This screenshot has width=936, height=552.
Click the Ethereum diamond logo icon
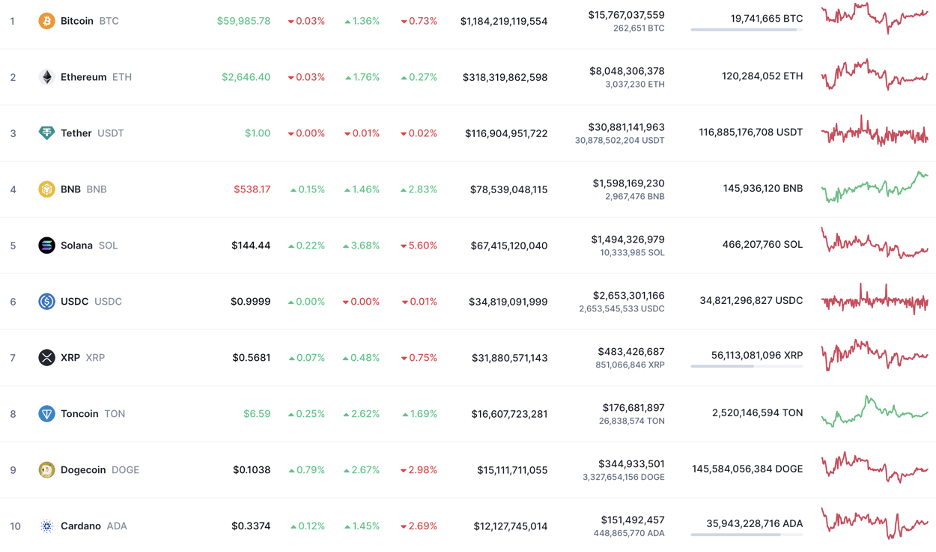[x=46, y=77]
